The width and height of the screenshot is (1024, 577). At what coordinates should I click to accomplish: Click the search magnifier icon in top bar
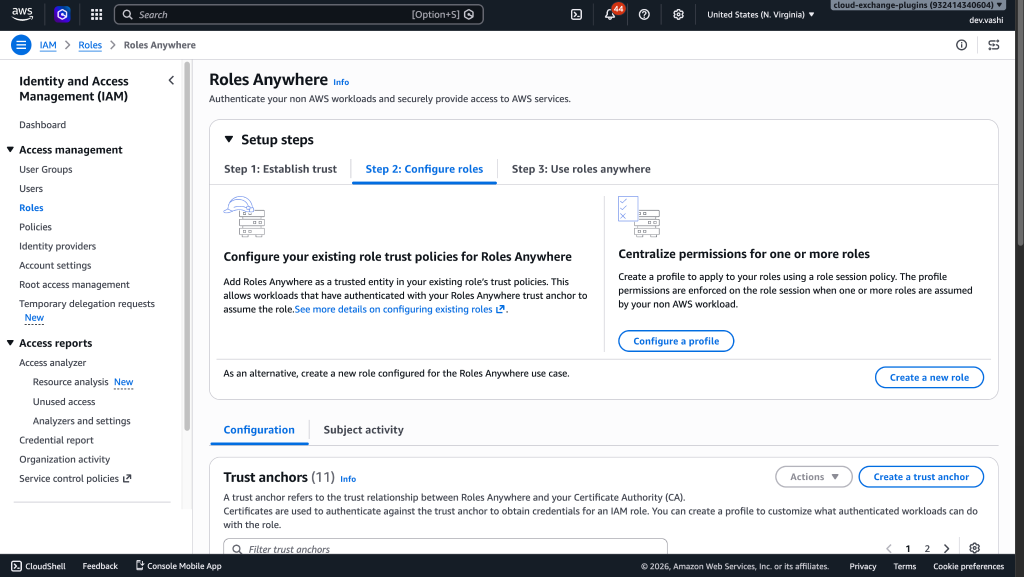[127, 14]
